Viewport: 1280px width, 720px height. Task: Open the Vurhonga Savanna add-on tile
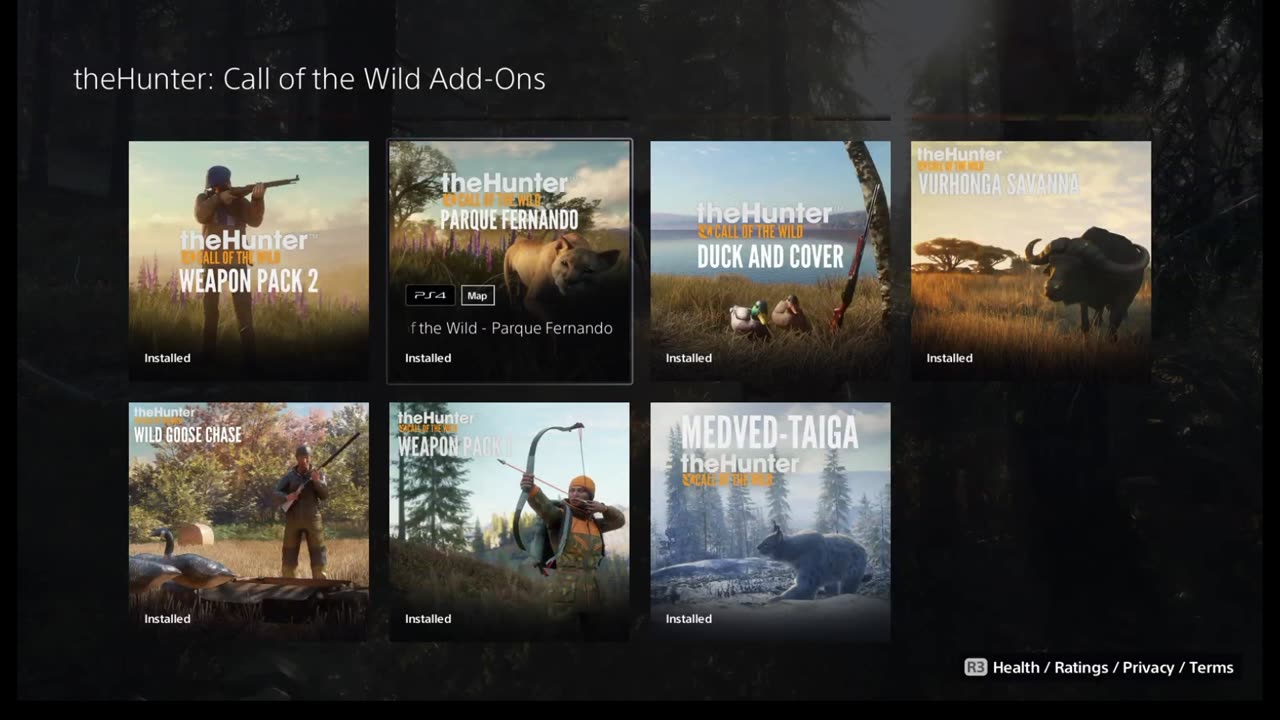[1031, 261]
